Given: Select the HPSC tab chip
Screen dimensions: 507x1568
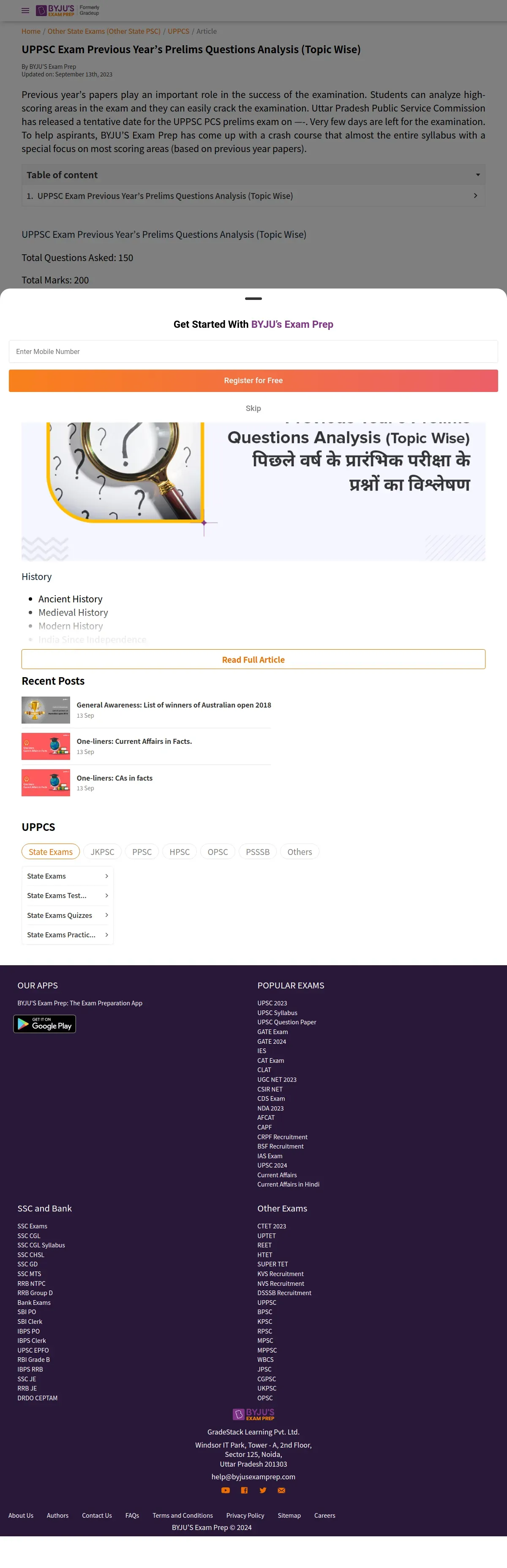Looking at the screenshot, I should (x=180, y=852).
